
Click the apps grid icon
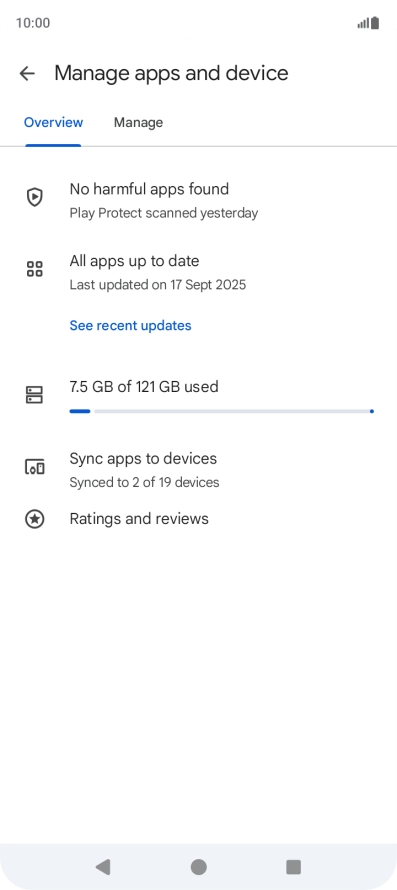(x=35, y=269)
